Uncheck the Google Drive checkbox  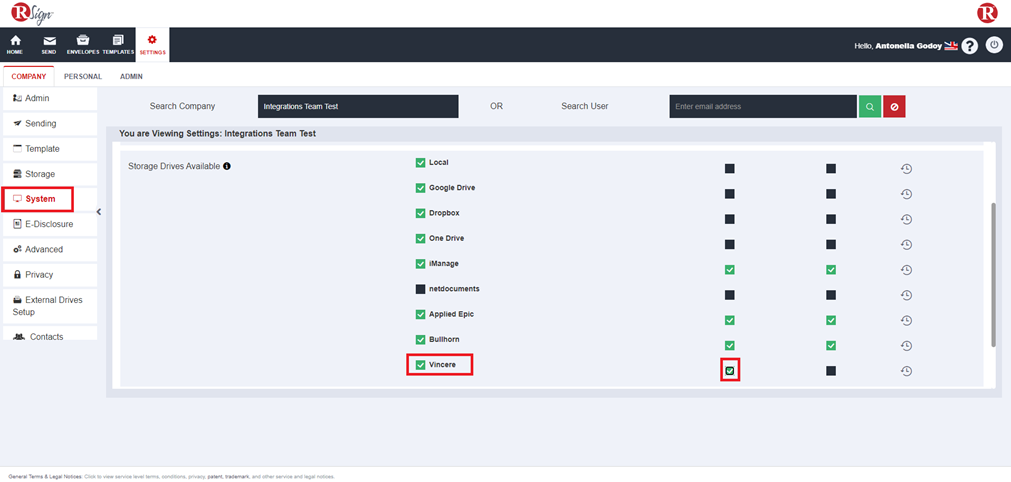tap(420, 188)
